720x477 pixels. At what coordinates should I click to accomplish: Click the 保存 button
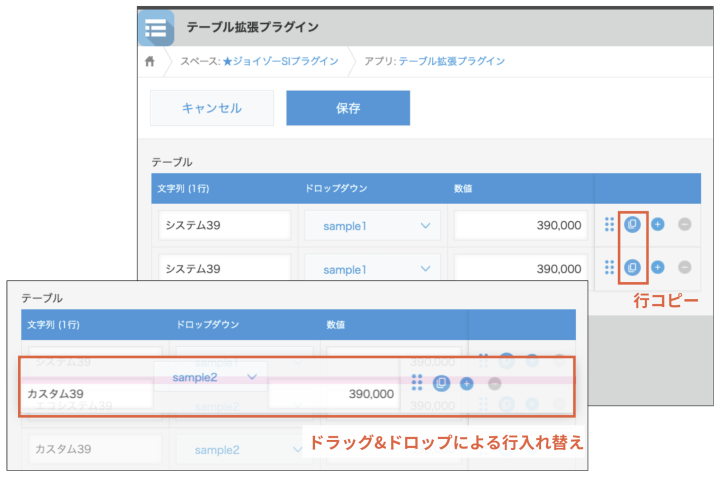pyautogui.click(x=347, y=108)
